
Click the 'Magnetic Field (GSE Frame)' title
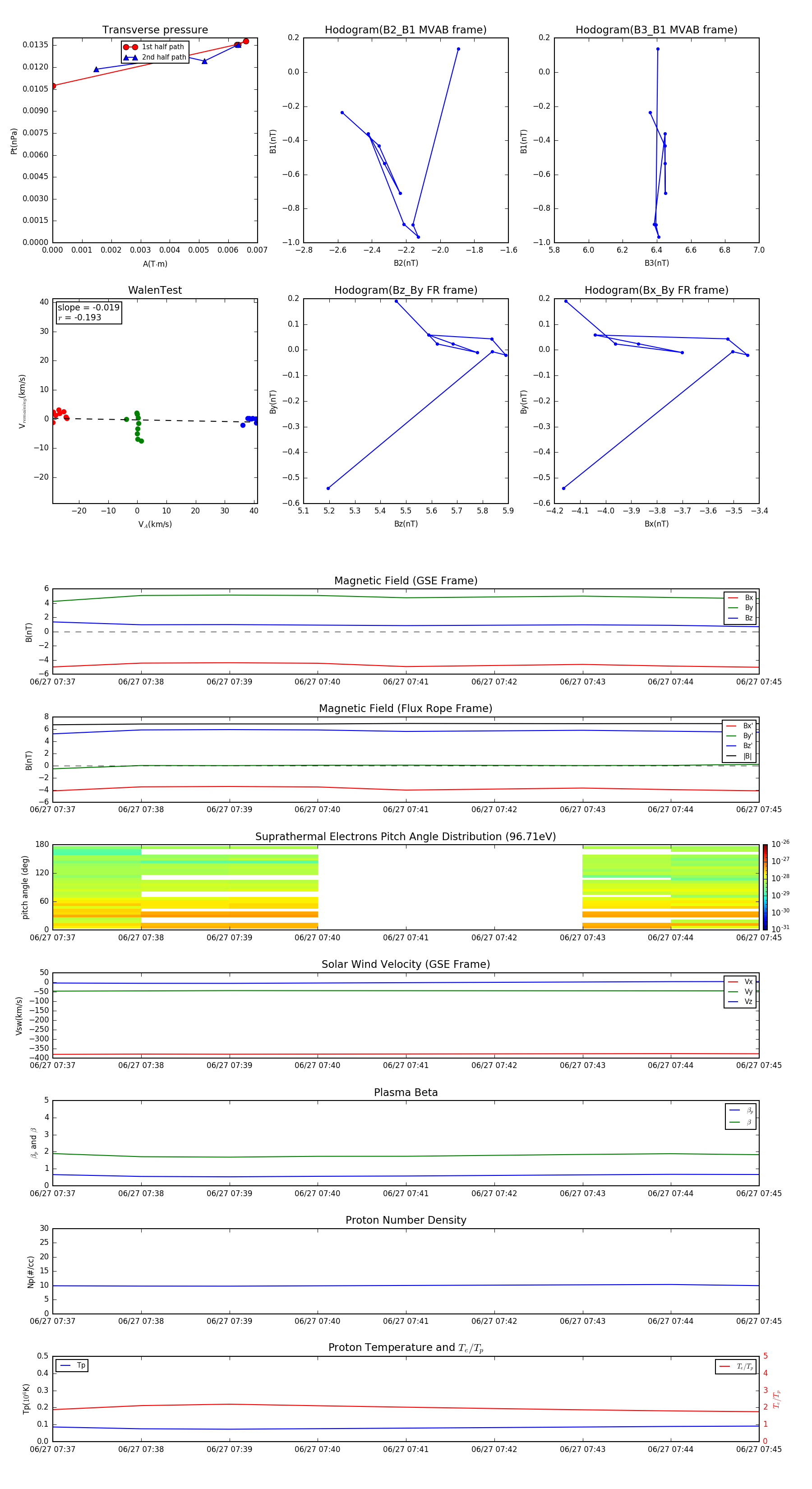click(x=406, y=581)
